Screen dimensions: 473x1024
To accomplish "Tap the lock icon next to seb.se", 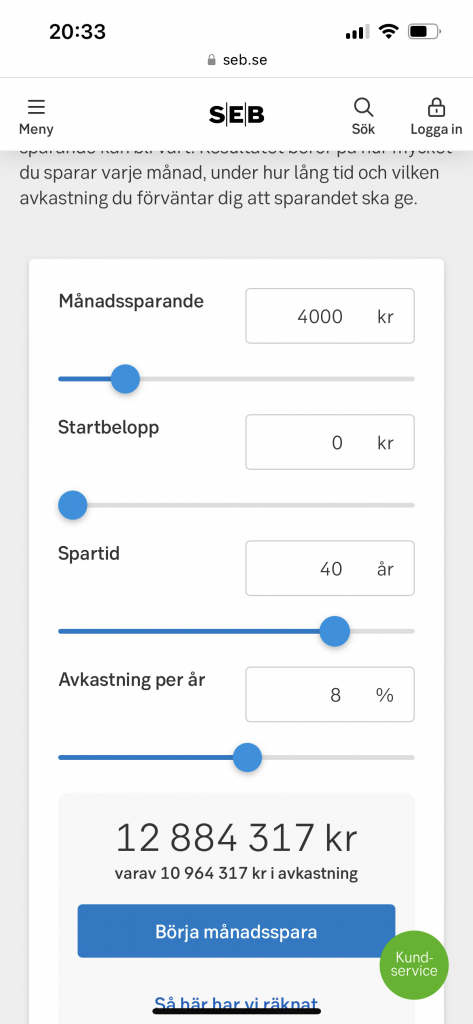I will tap(211, 60).
